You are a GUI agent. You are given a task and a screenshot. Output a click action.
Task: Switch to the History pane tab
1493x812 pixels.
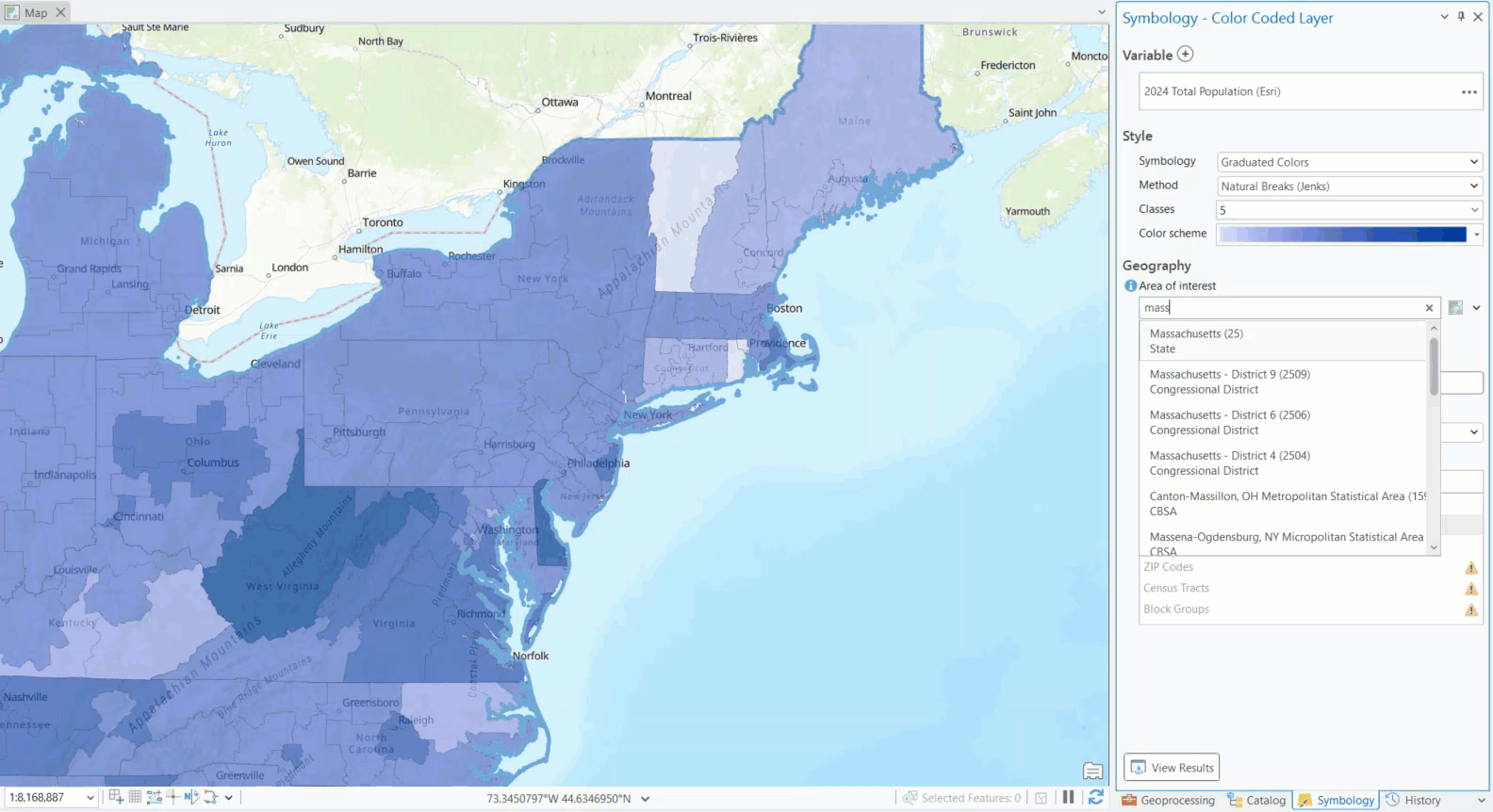coord(1413,801)
